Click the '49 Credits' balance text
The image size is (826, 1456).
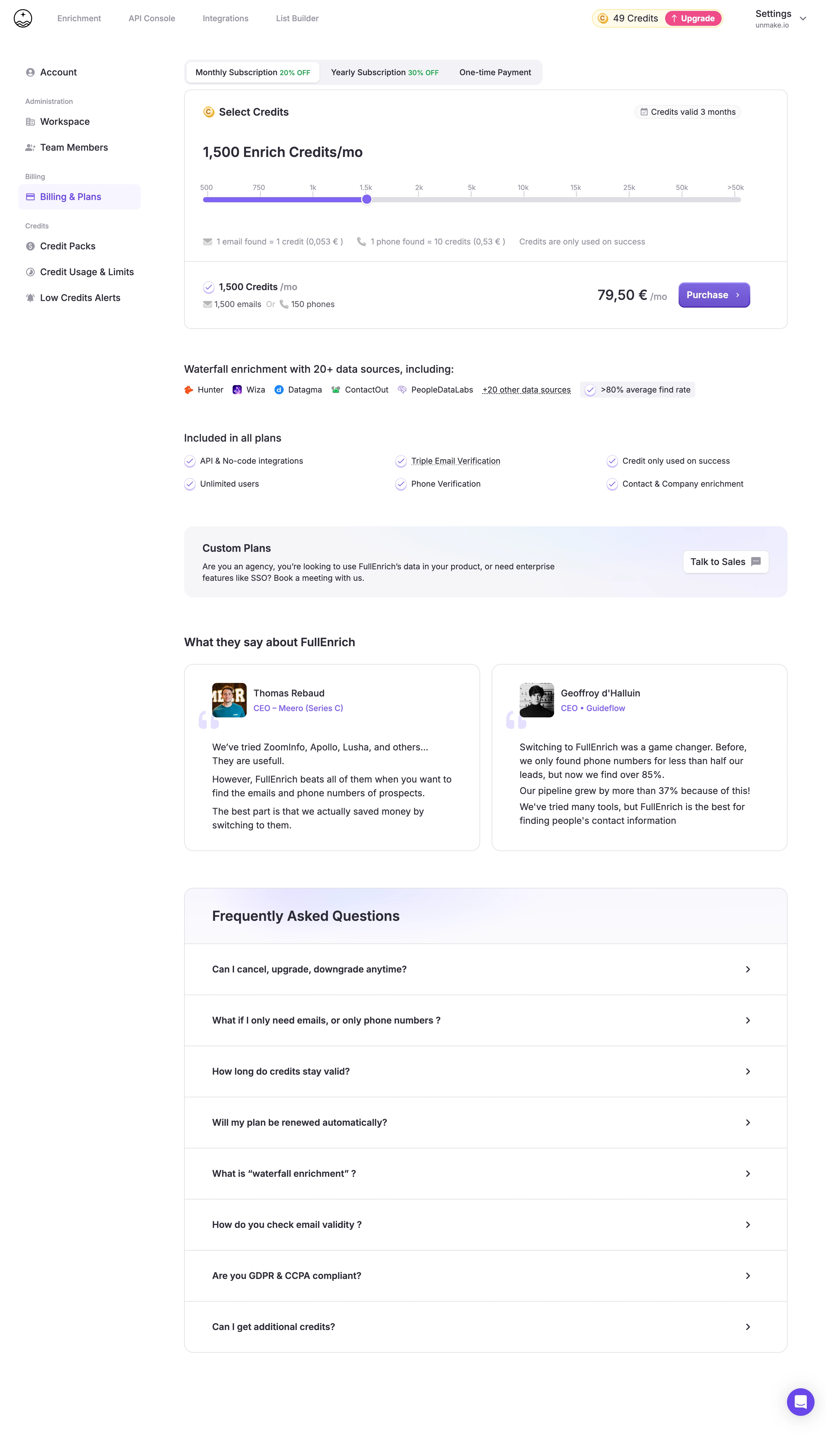coord(635,18)
